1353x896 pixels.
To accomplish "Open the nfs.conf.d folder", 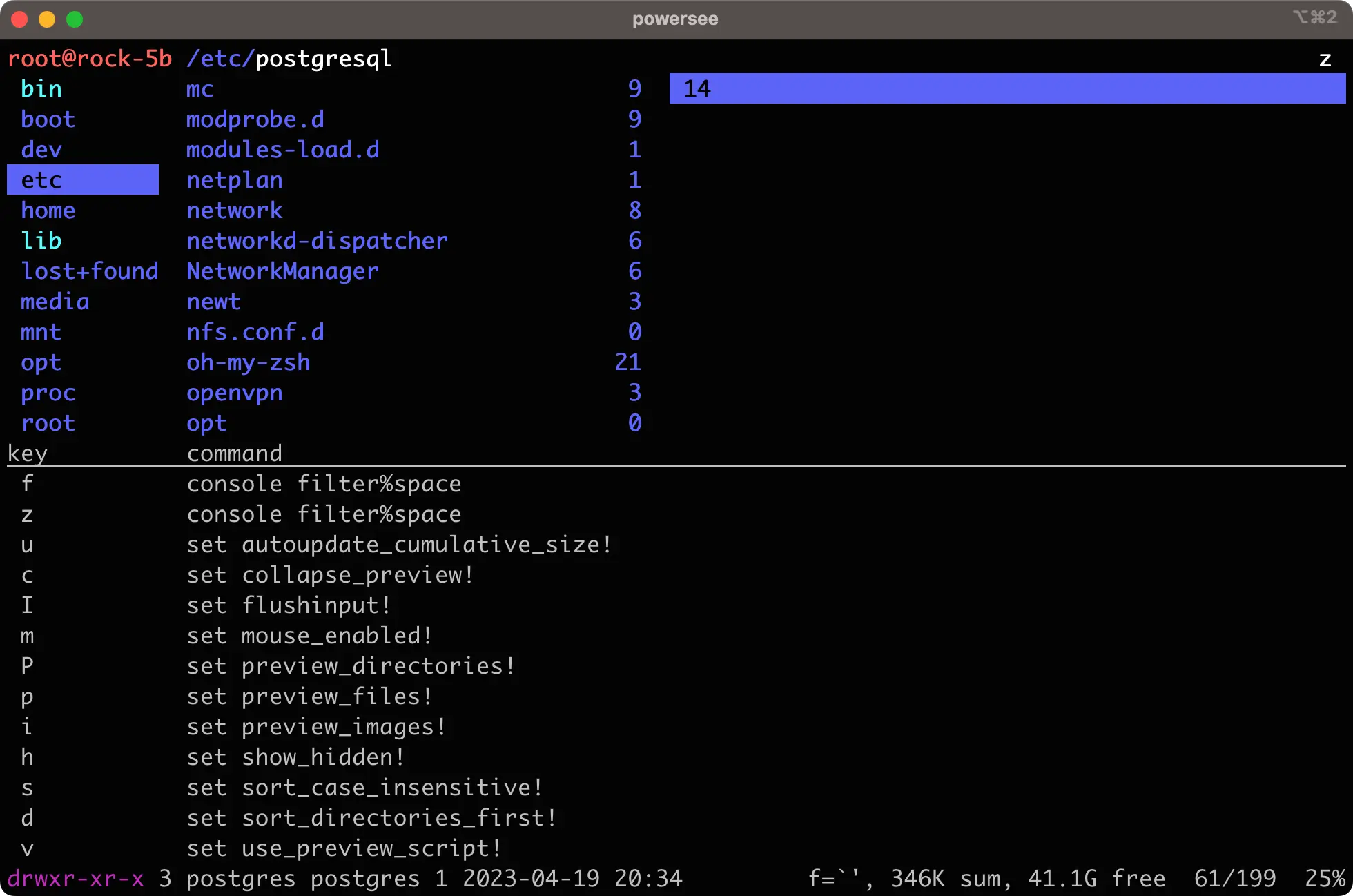I will click(x=255, y=332).
